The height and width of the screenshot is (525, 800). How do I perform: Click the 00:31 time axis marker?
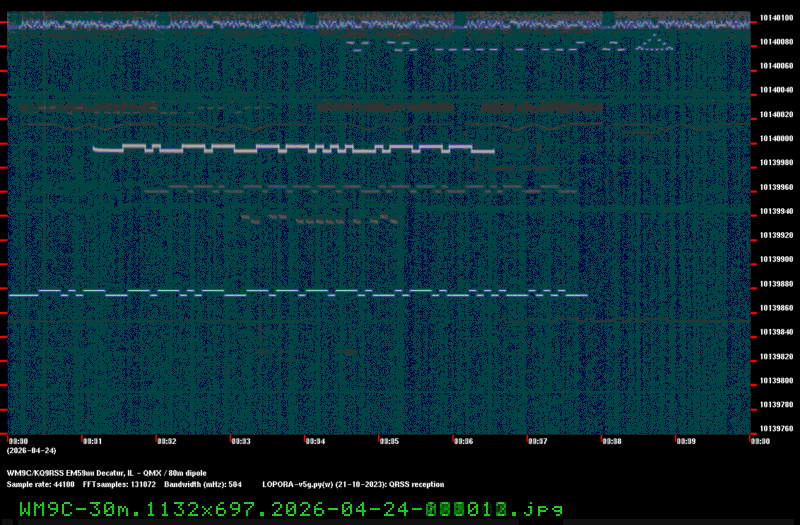pyautogui.click(x=92, y=441)
